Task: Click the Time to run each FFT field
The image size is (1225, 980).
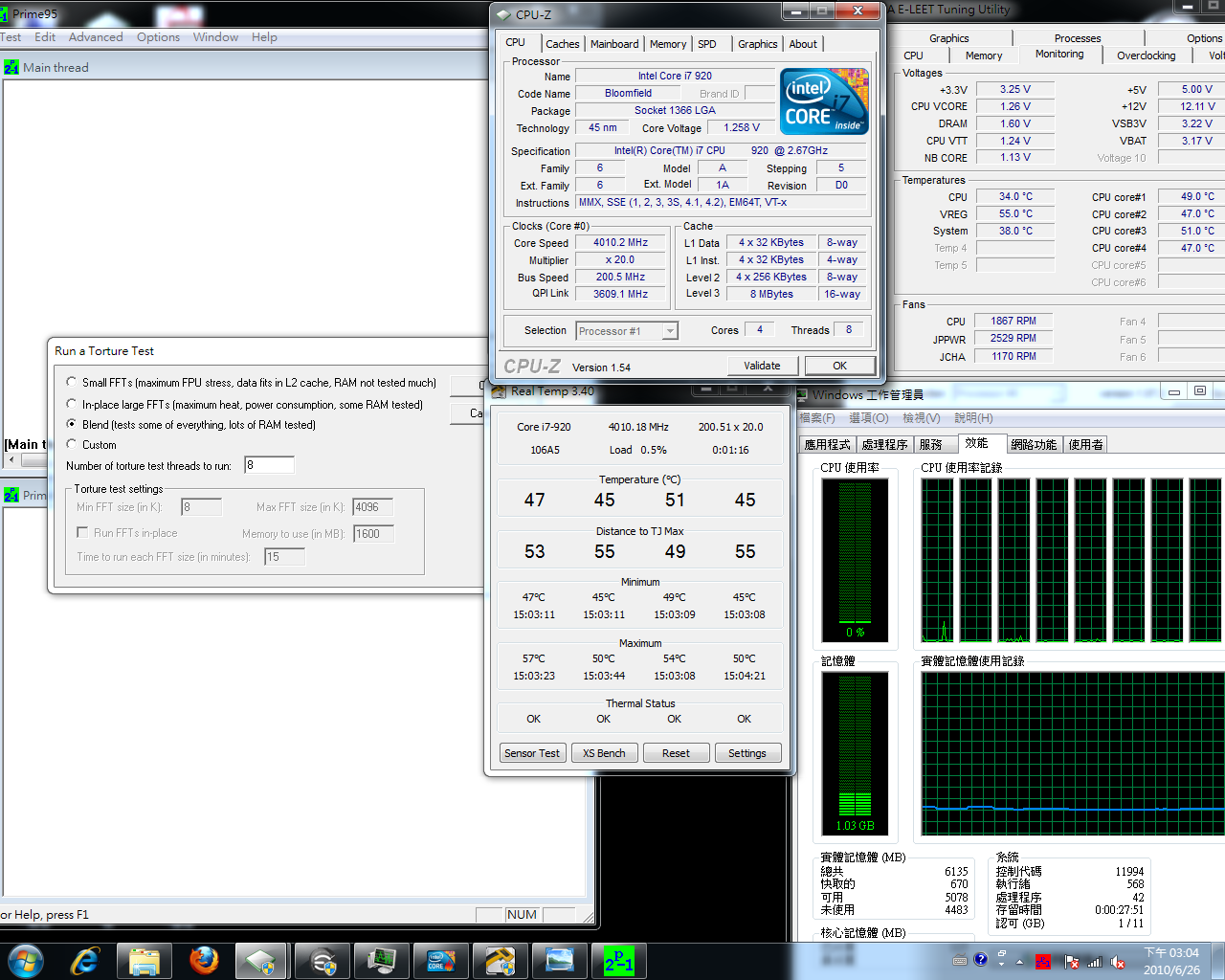Action: [x=284, y=557]
